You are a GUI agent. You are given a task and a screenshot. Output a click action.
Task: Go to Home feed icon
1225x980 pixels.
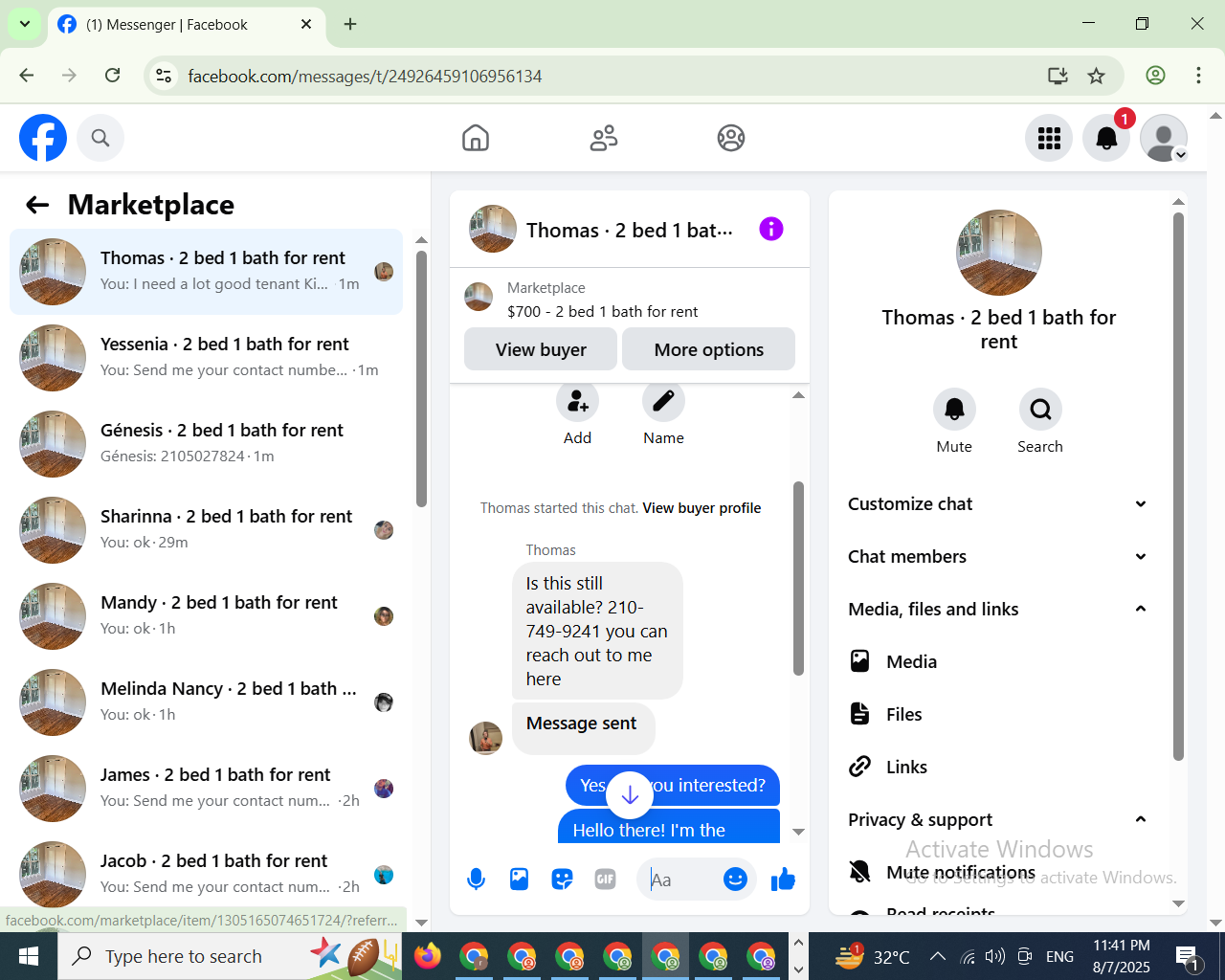click(476, 138)
